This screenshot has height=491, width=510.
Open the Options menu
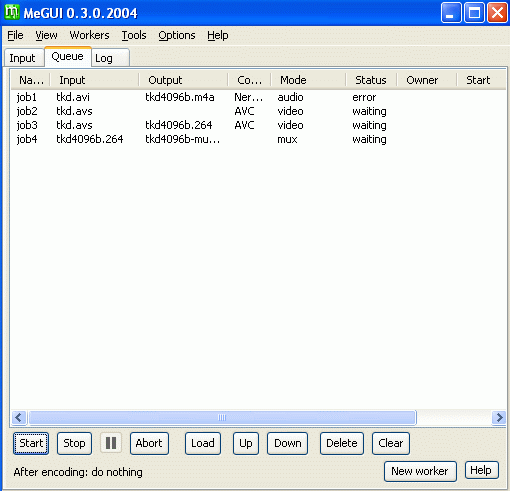click(x=177, y=35)
